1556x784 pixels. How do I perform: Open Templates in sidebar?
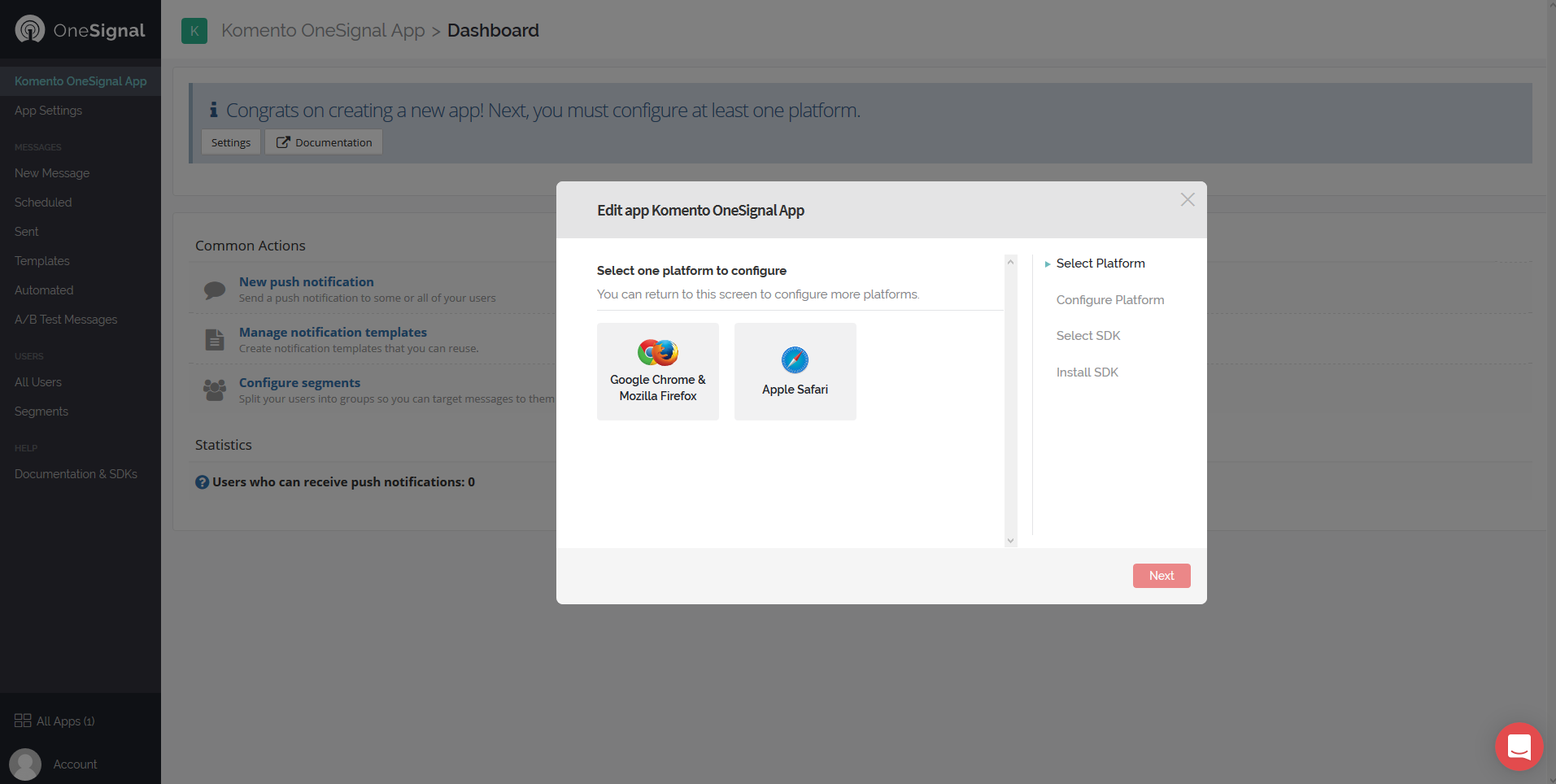click(x=42, y=261)
